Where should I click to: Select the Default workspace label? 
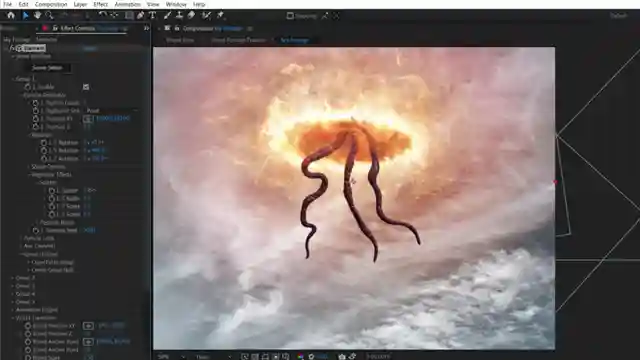(619, 16)
